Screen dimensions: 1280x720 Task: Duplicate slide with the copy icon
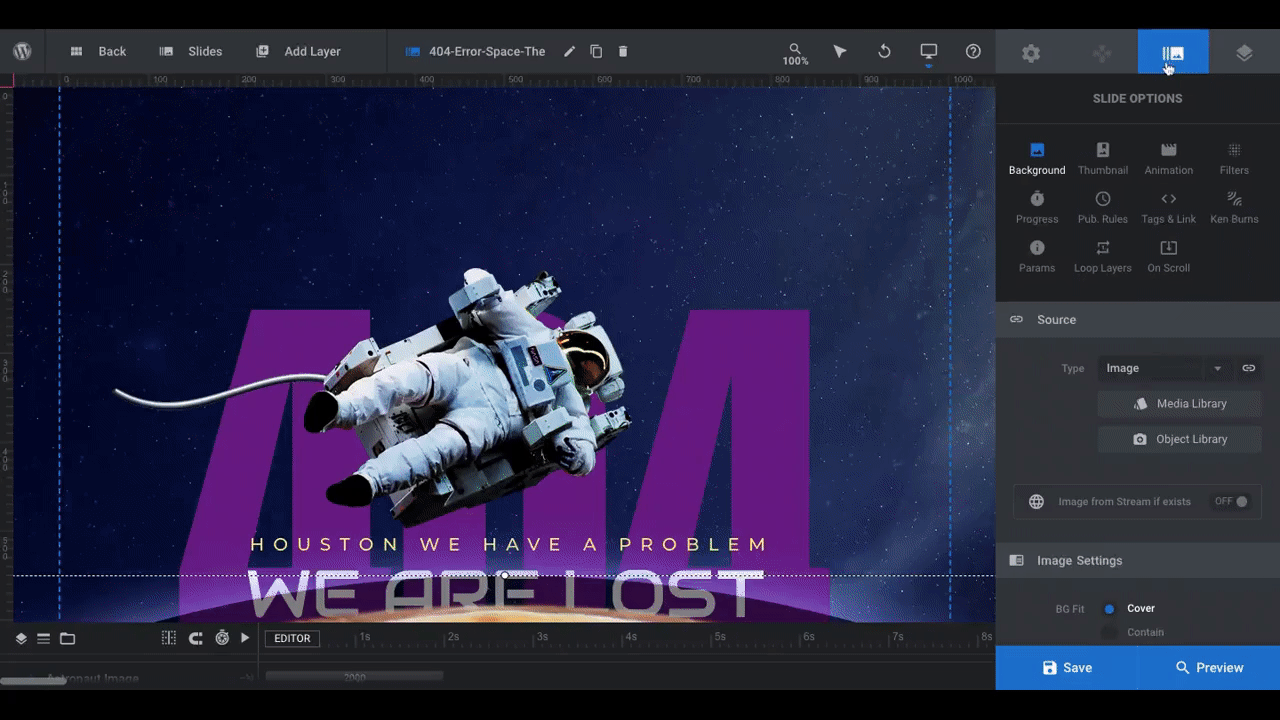(x=596, y=51)
